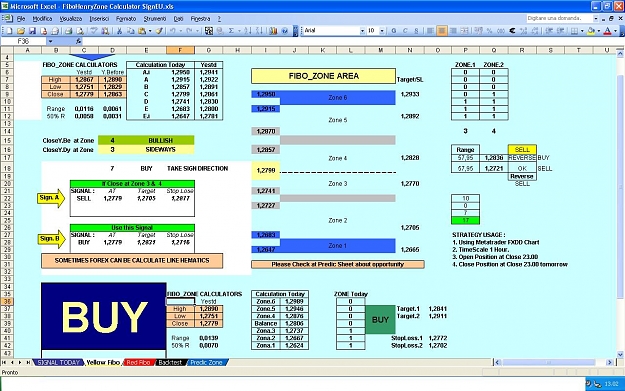Open the Arial font name dropdown
The image size is (625, 391).
[362, 31]
